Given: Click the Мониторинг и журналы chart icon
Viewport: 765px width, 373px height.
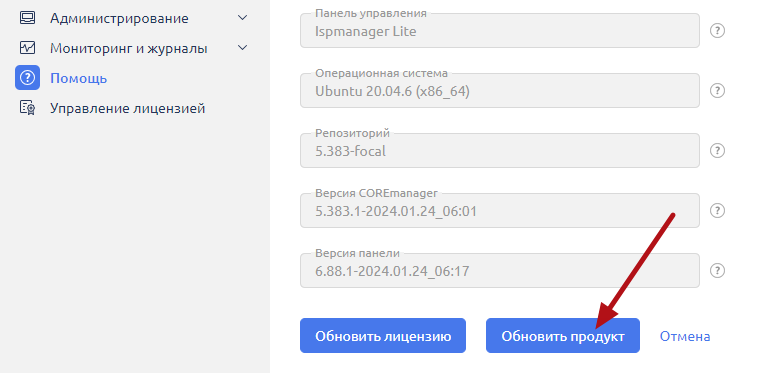Looking at the screenshot, I should pyautogui.click(x=27, y=48).
